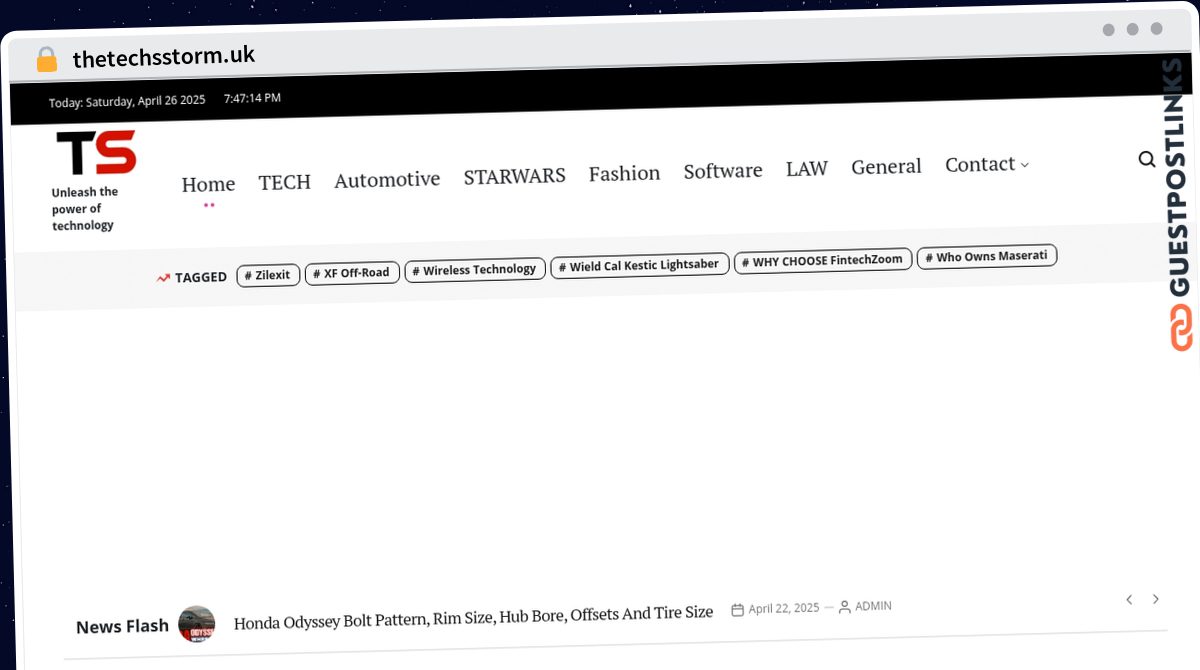Click the magnifying glass search icon

coord(1147,159)
